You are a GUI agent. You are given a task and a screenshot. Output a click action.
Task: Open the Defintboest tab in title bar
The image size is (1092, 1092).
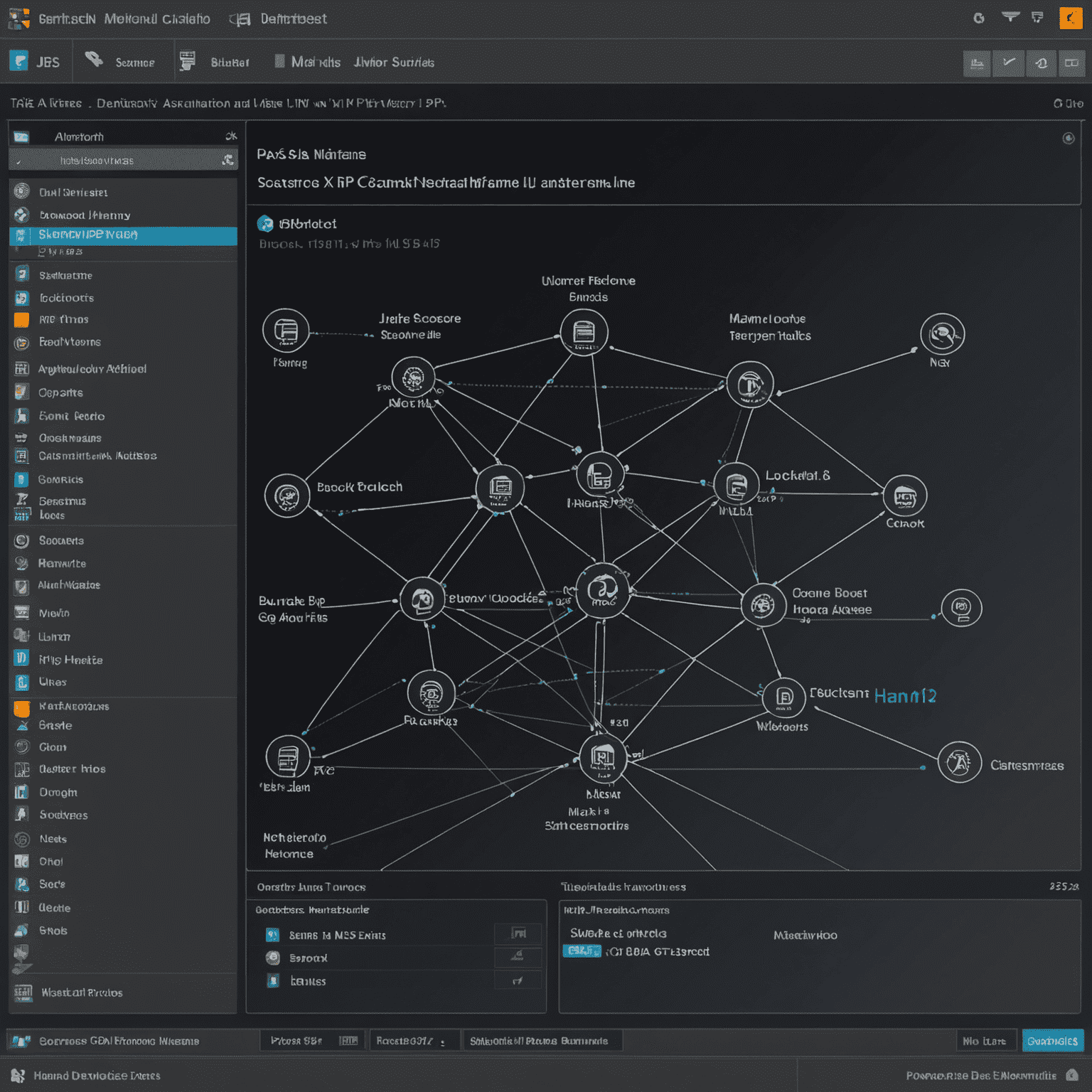(x=279, y=19)
